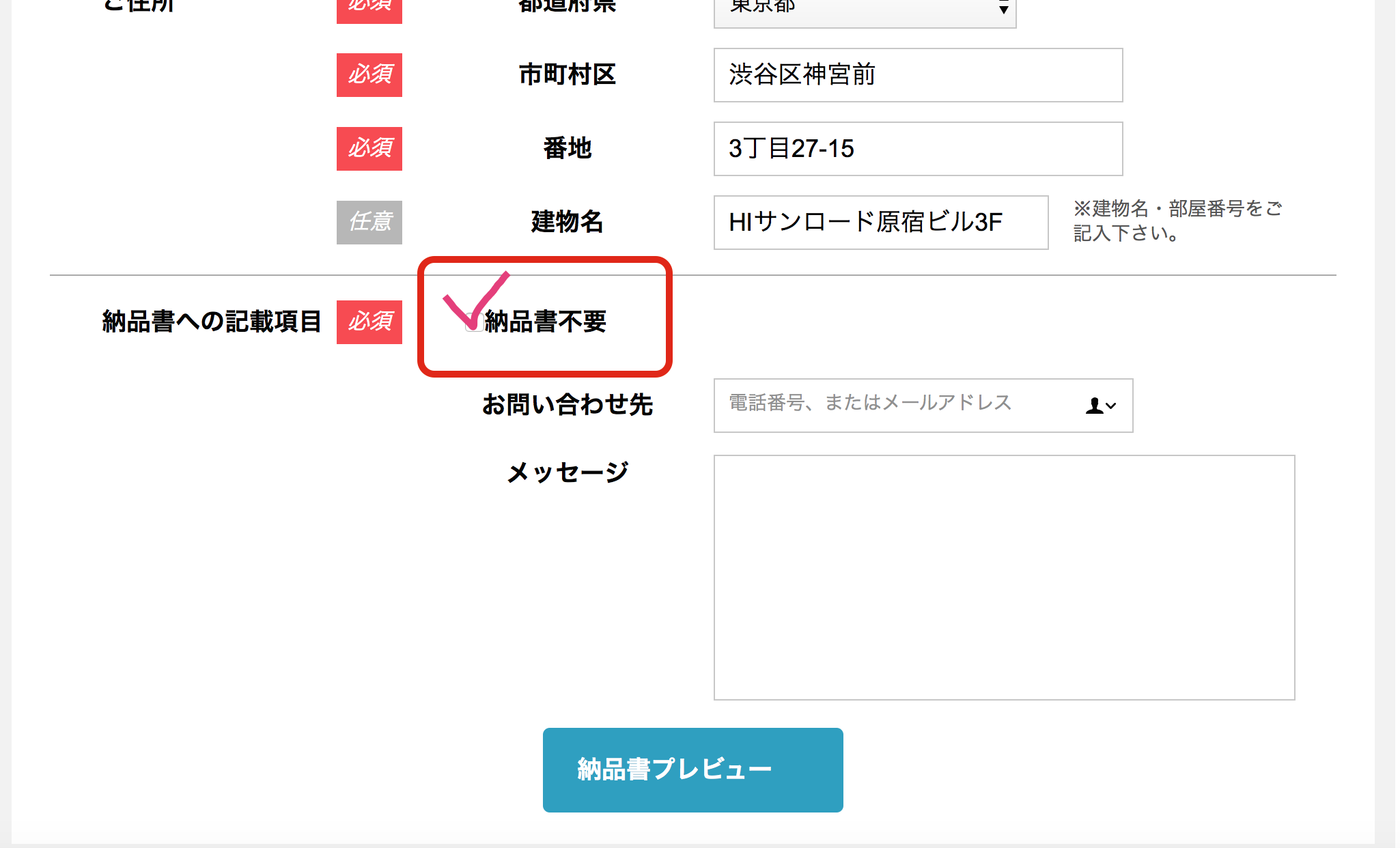This screenshot has width=1400, height=848.
Task: Click the 番地 field label
Action: pyautogui.click(x=567, y=148)
